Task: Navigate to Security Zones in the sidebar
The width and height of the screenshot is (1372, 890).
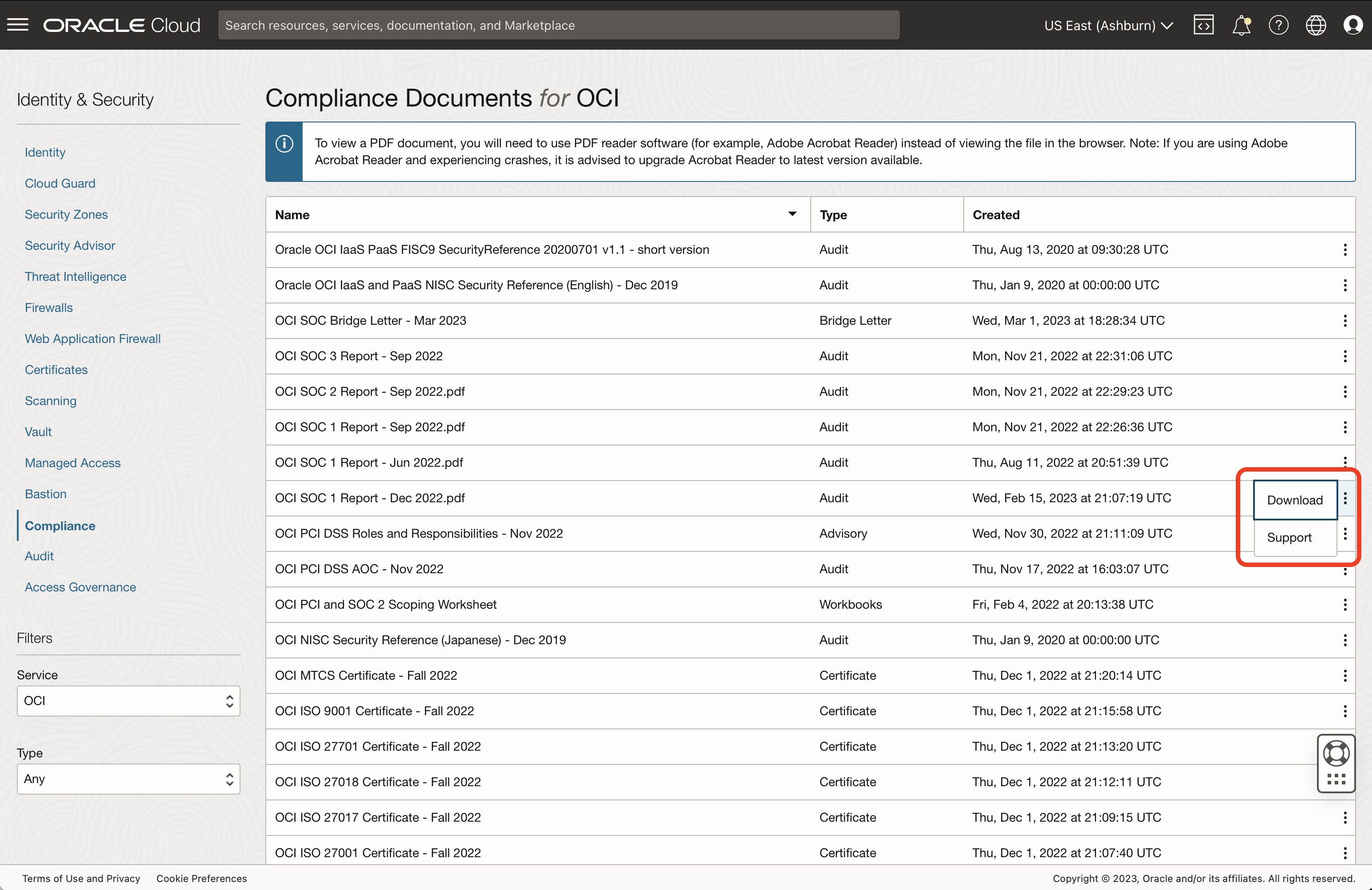Action: coord(66,214)
